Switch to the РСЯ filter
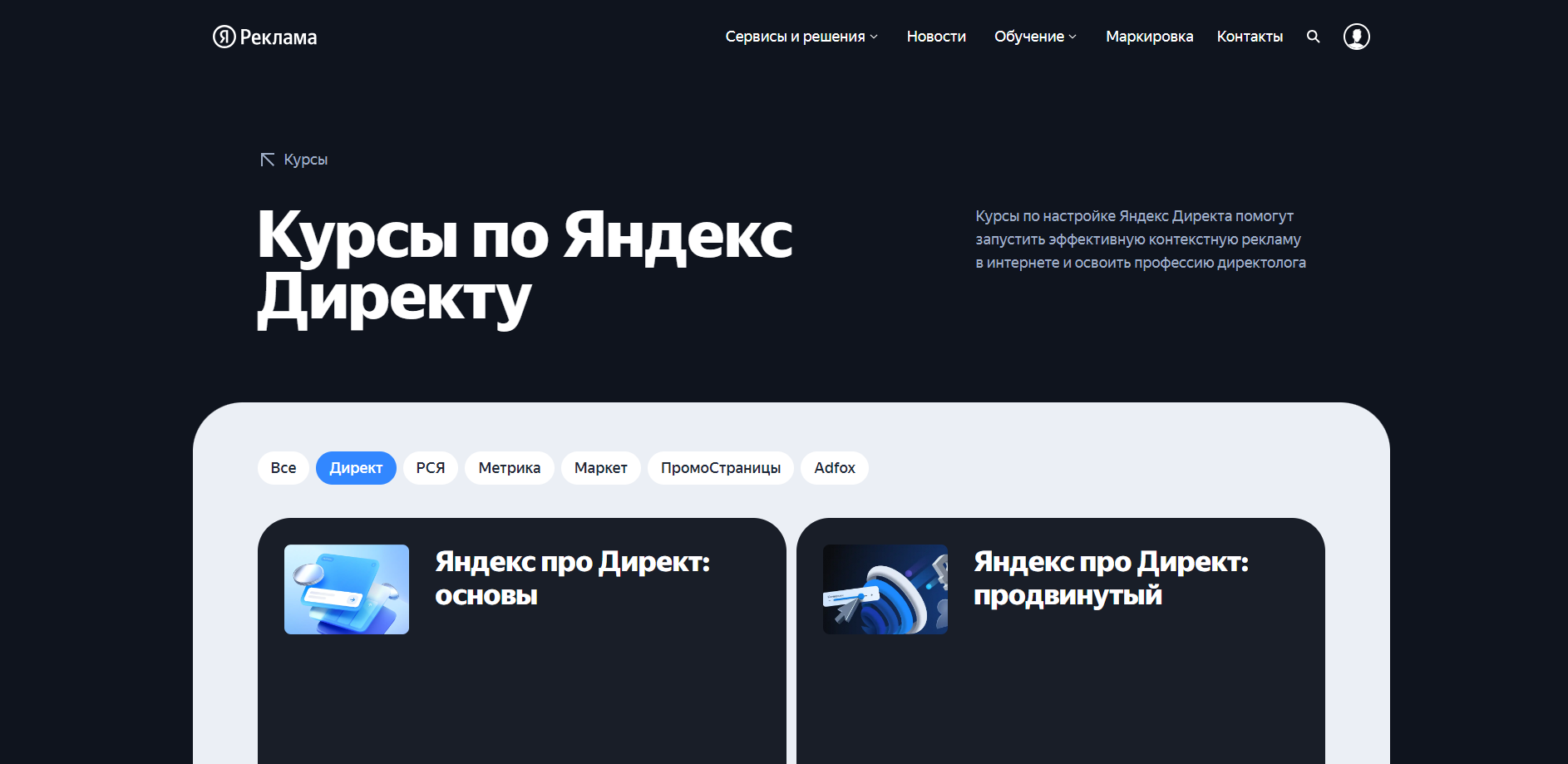1568x764 pixels. 431,468
